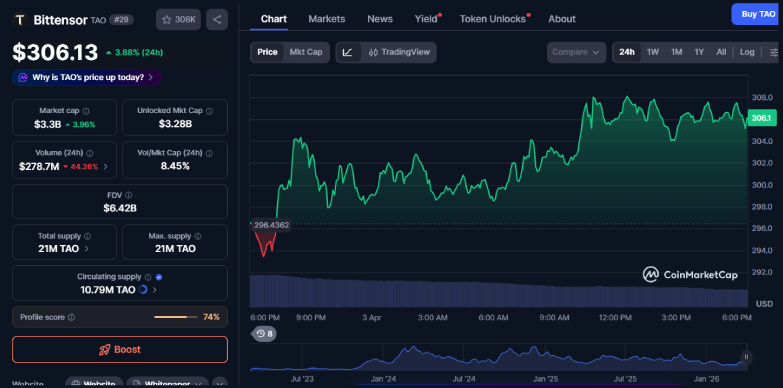Click the AI icon in TAO price question
This screenshot has height=388, width=783.
(x=22, y=77)
